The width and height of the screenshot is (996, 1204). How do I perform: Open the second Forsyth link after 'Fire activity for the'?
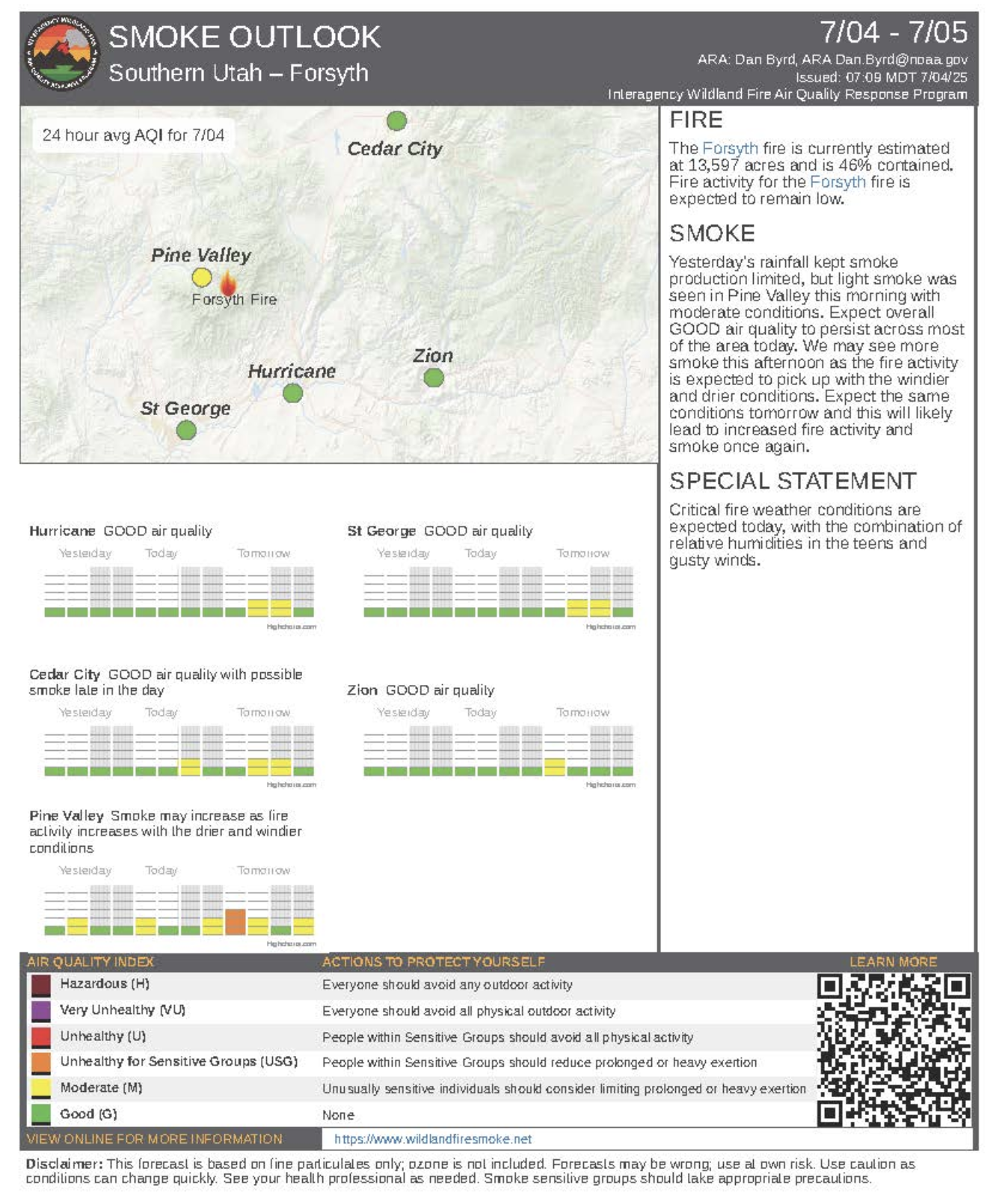(x=837, y=182)
